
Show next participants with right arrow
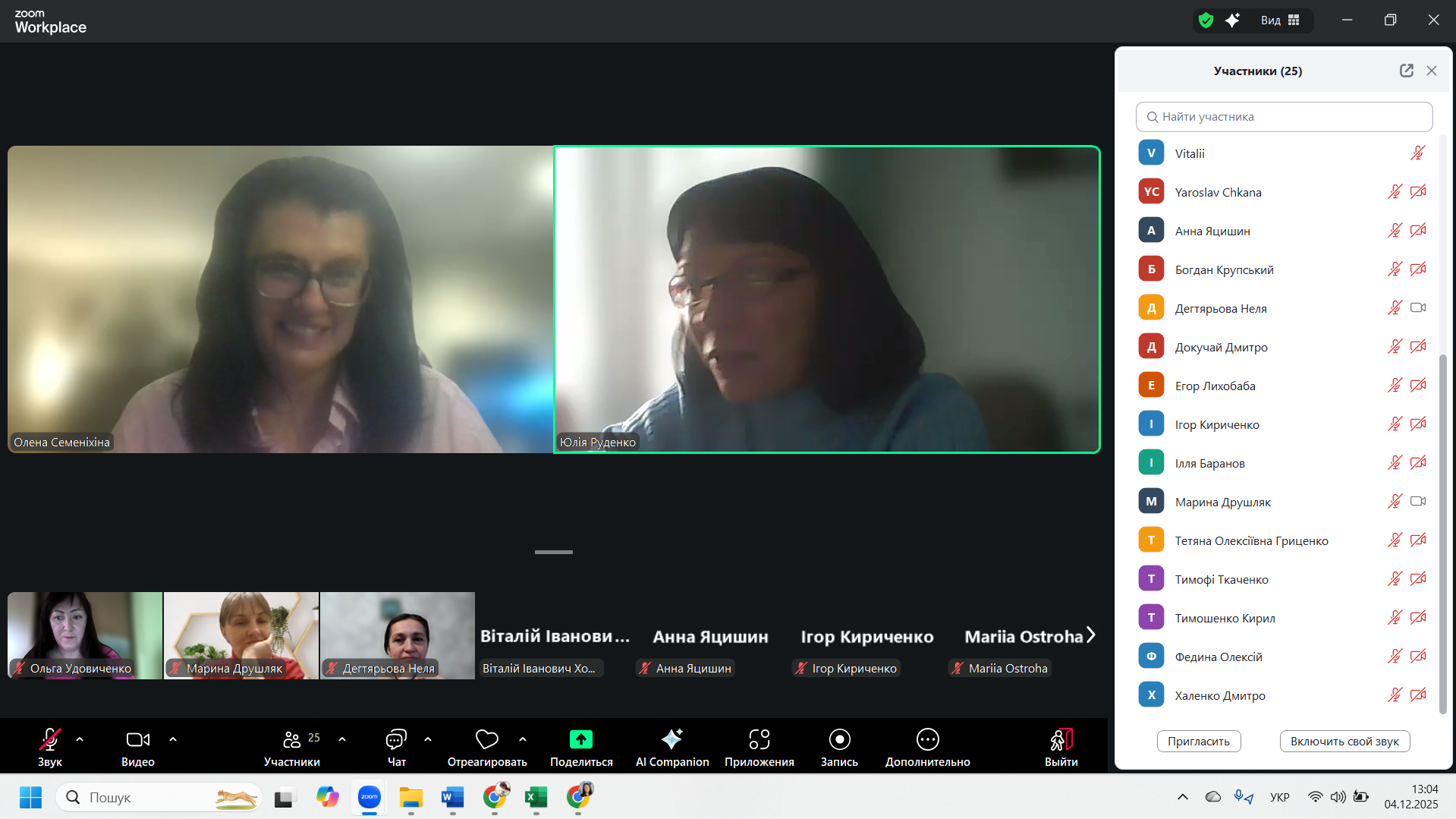pos(1090,635)
